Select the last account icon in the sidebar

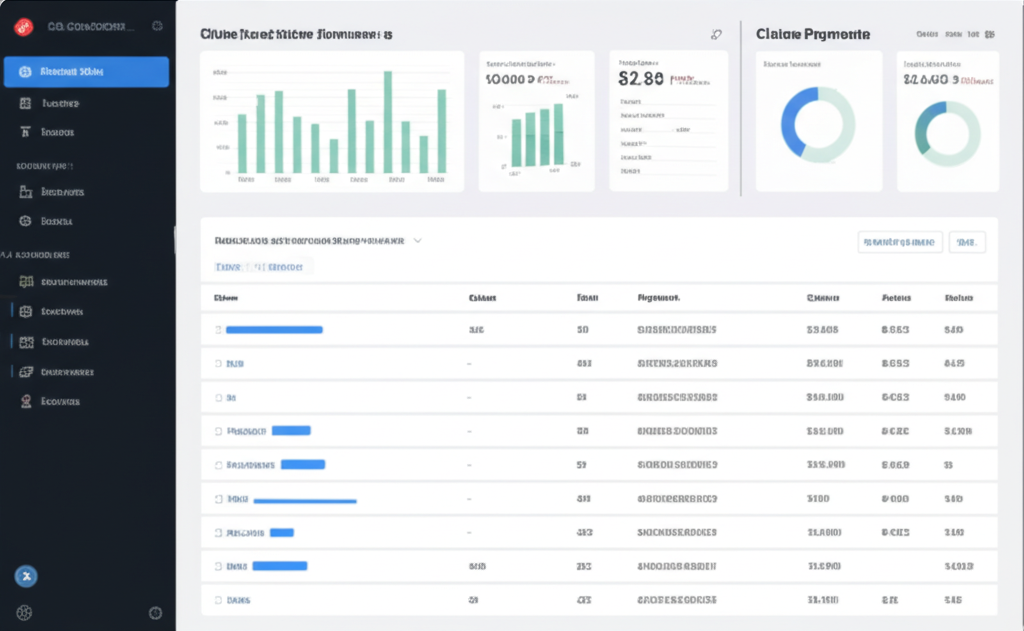(25, 401)
